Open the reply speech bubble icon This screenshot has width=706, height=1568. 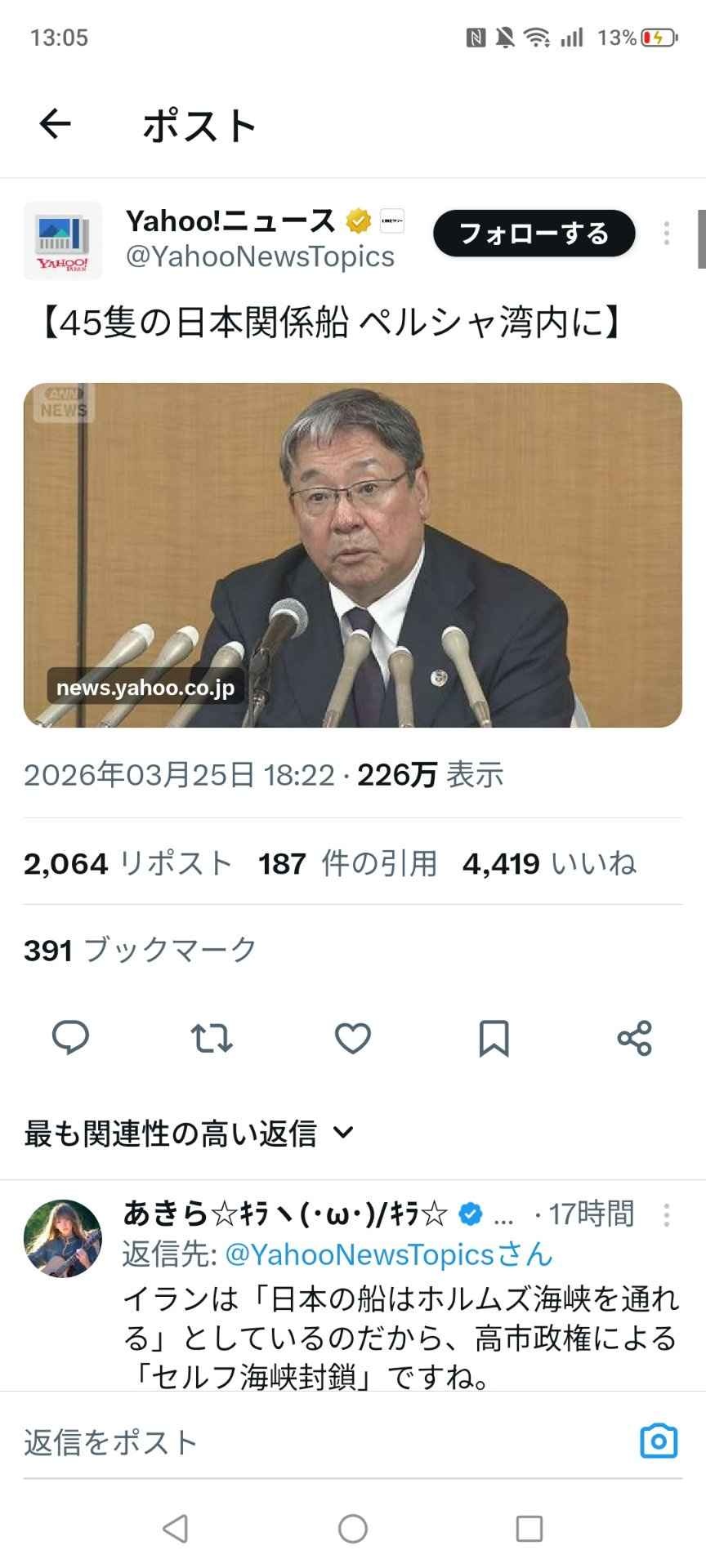click(70, 1038)
